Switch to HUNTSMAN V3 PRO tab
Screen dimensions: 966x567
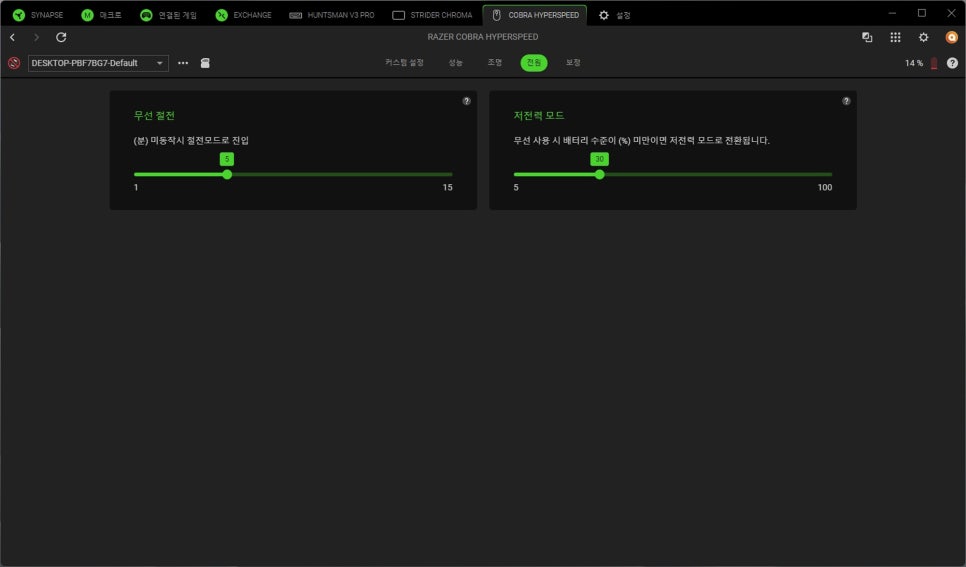[x=331, y=15]
